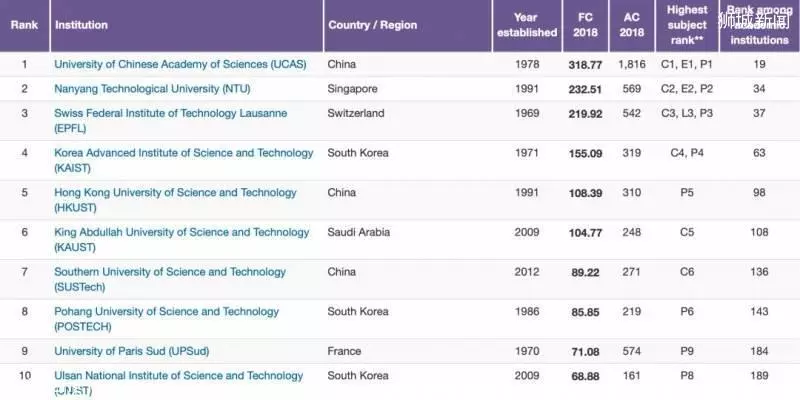Select academic institutions rank 189
800x400 pixels.
(x=759, y=376)
